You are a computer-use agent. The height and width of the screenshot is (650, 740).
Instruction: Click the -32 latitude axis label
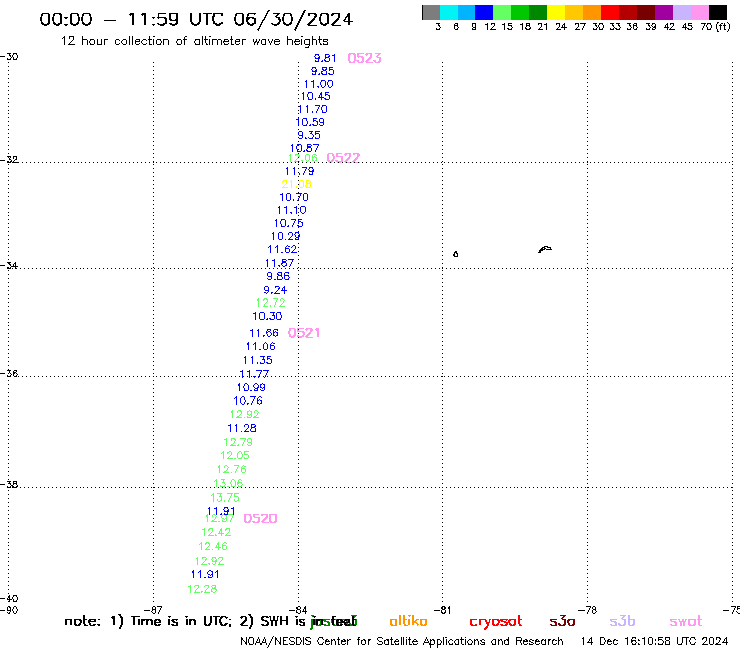pos(9,159)
